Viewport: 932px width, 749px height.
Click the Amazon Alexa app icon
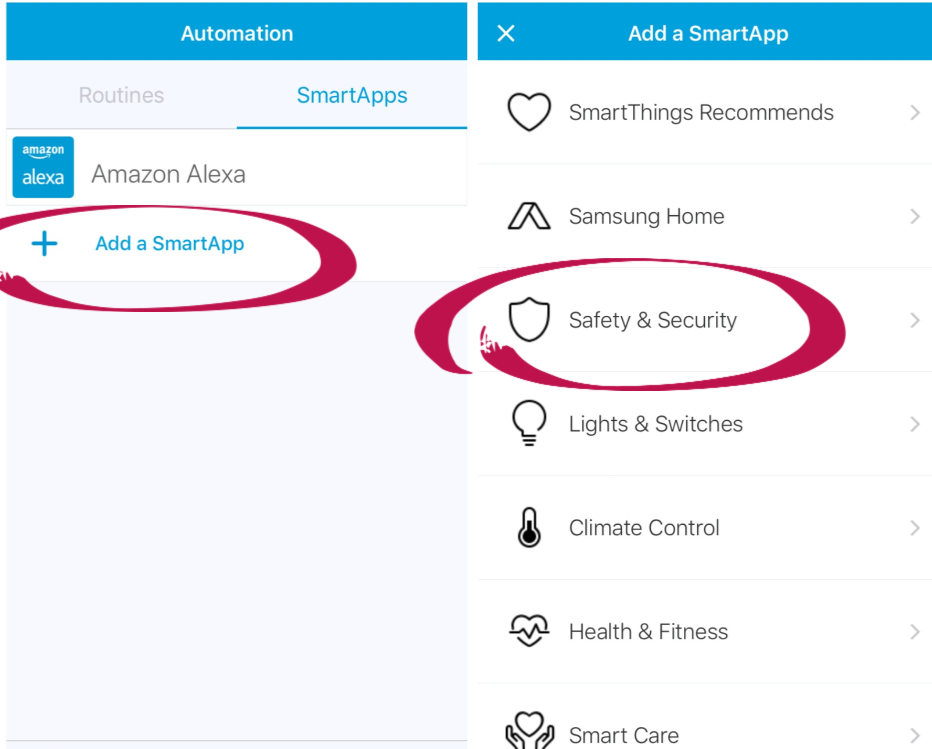[x=43, y=167]
